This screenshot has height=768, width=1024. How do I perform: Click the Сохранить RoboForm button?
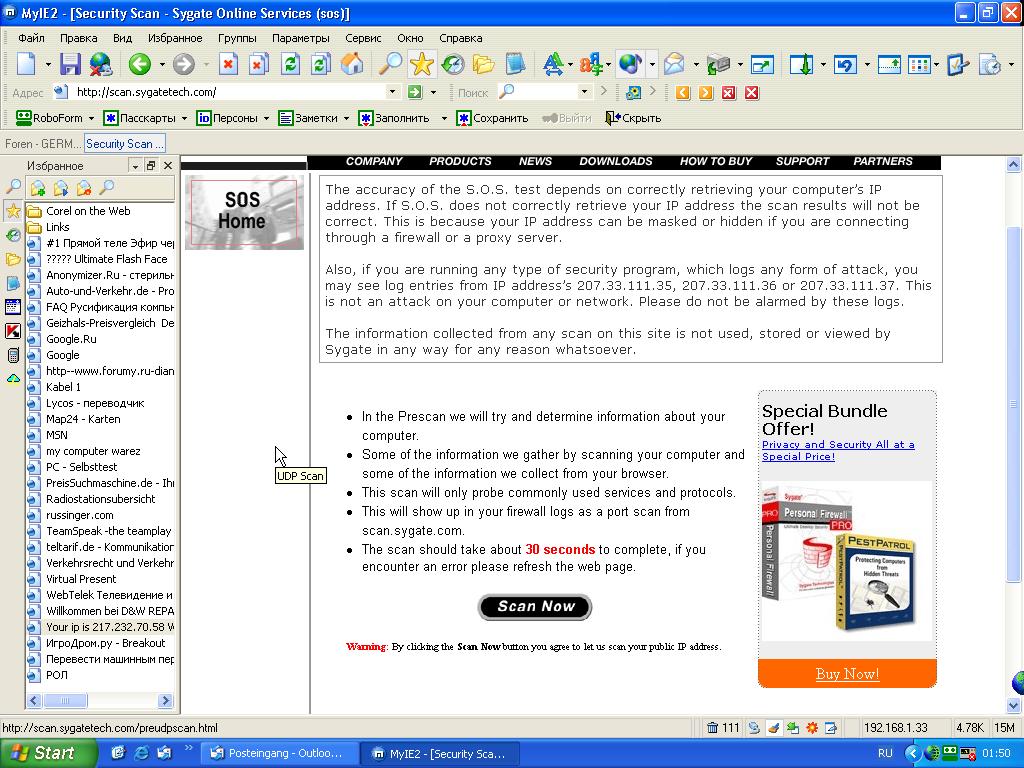pos(492,118)
